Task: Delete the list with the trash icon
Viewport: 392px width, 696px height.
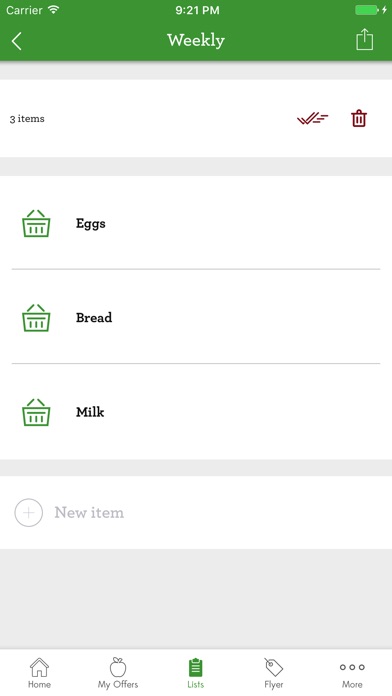Action: coord(359,119)
